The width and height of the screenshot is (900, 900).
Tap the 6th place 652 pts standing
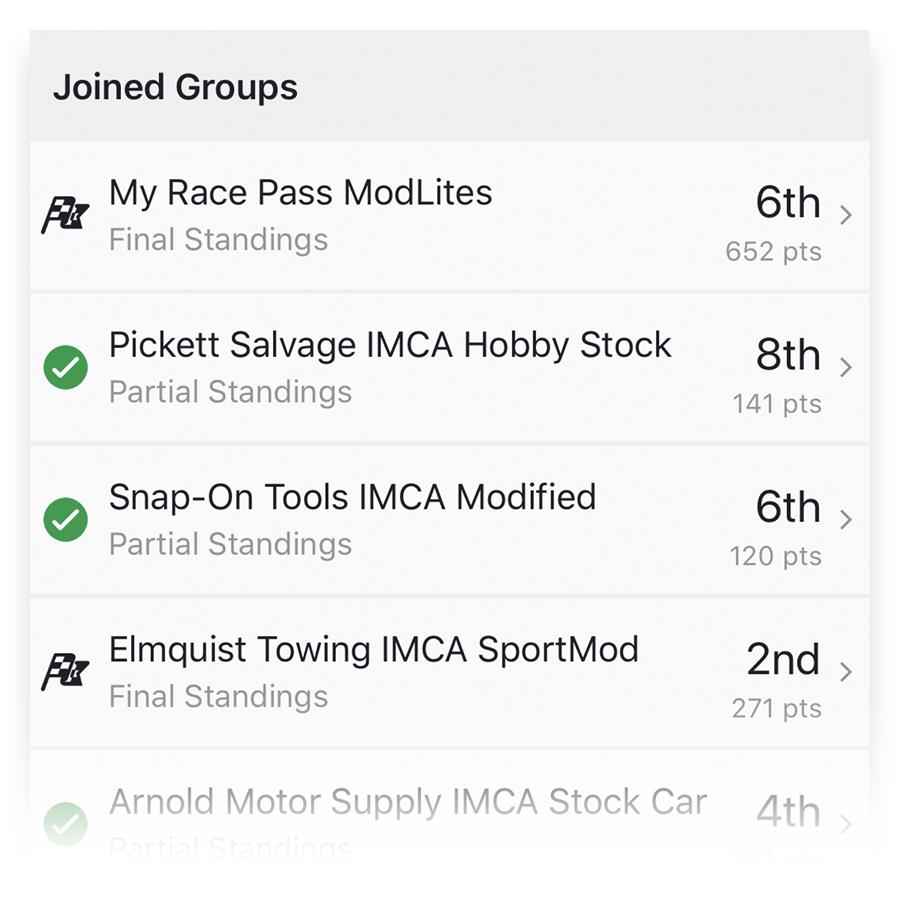(x=774, y=224)
